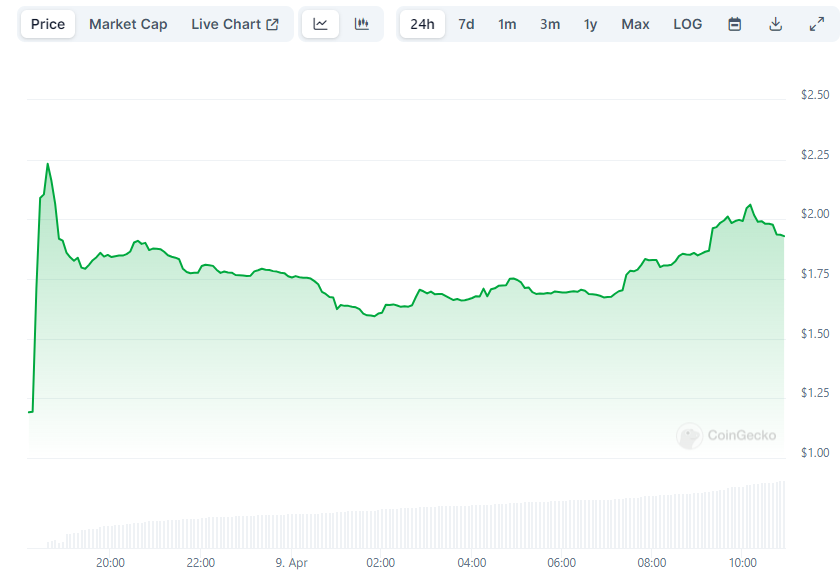Image resolution: width=840 pixels, height=582 pixels.
Task: Click the 02:00 time axis label
Action: pyautogui.click(x=381, y=563)
